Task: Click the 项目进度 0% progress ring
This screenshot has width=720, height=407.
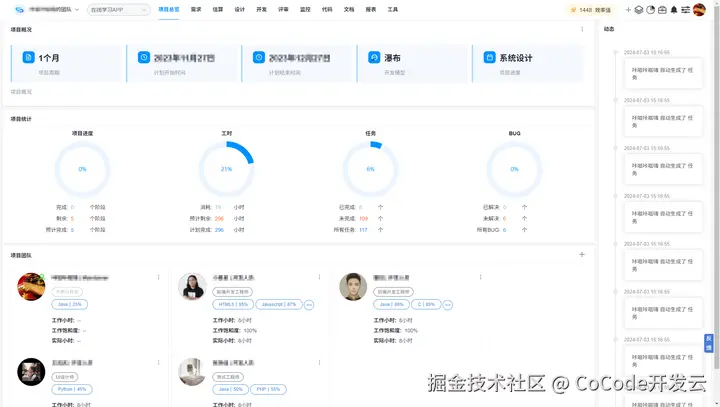Action: coord(83,169)
